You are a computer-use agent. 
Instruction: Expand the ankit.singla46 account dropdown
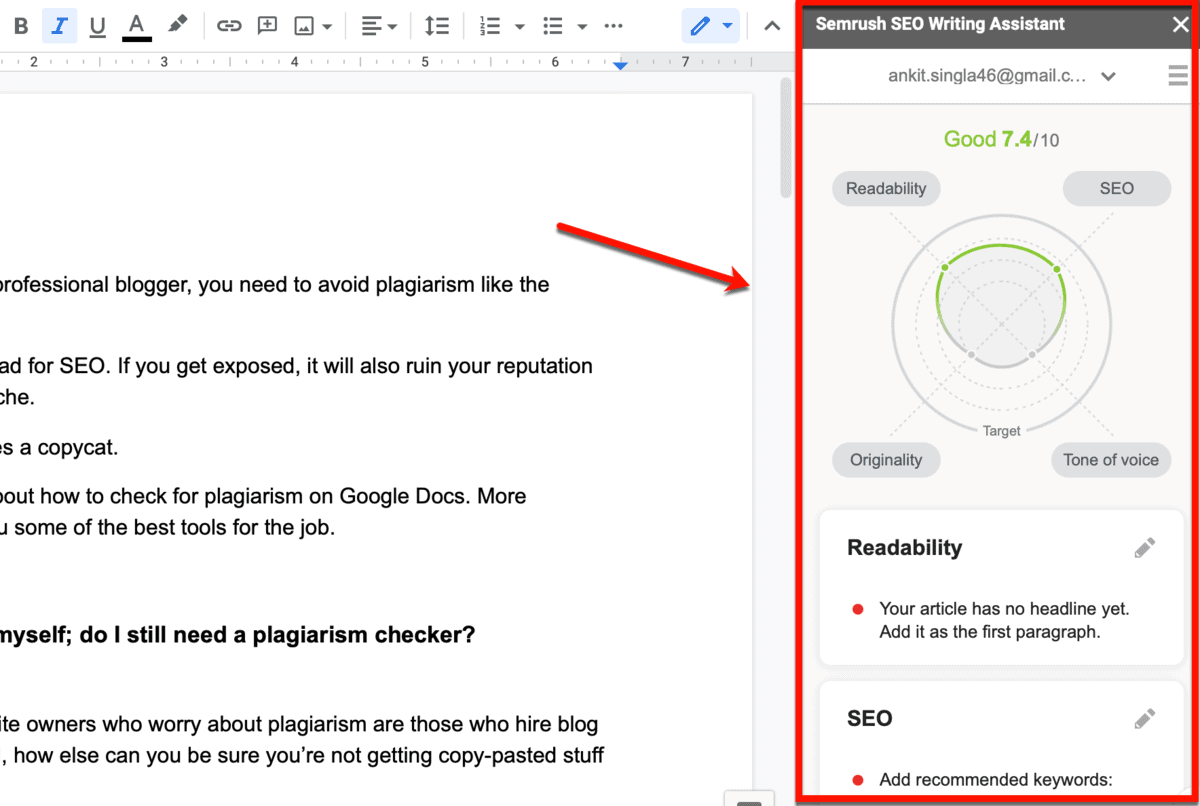pyautogui.click(x=1109, y=76)
